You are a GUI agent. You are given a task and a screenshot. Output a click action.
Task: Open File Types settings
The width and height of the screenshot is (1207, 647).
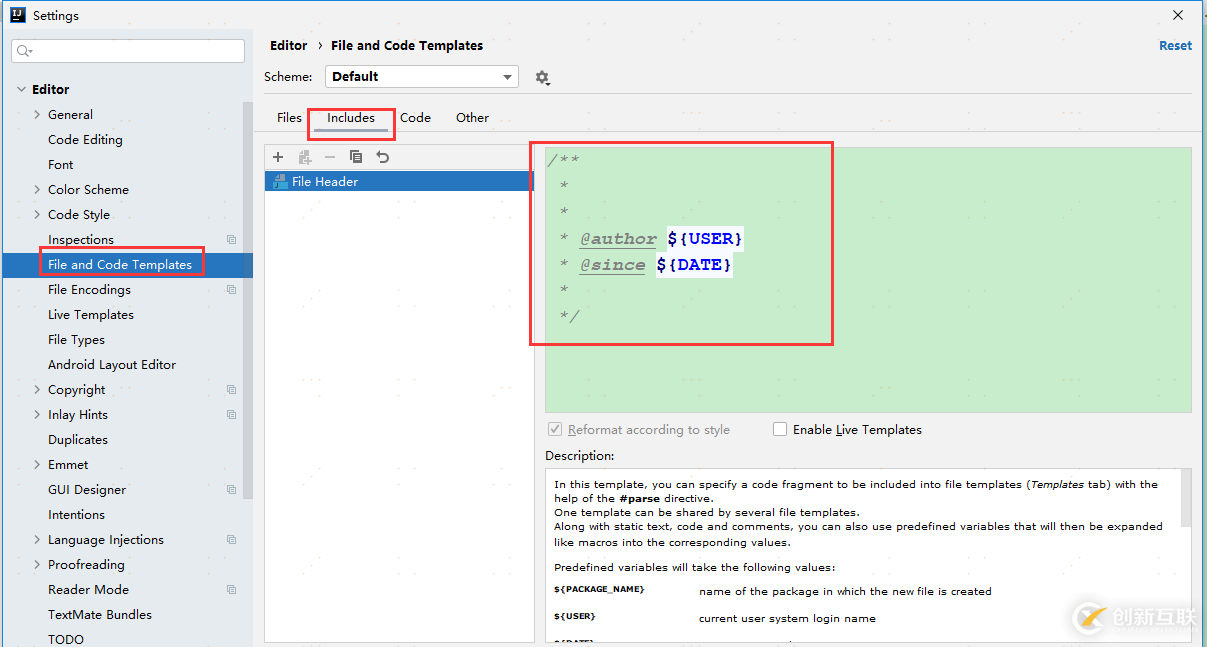click(x=76, y=340)
